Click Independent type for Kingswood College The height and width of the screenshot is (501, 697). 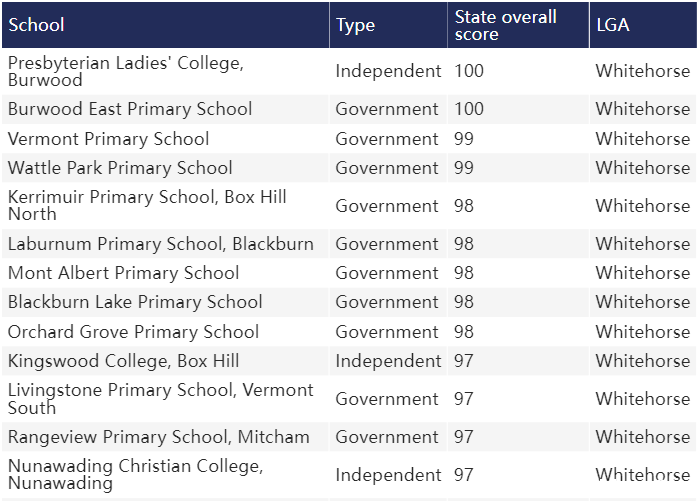click(x=388, y=361)
